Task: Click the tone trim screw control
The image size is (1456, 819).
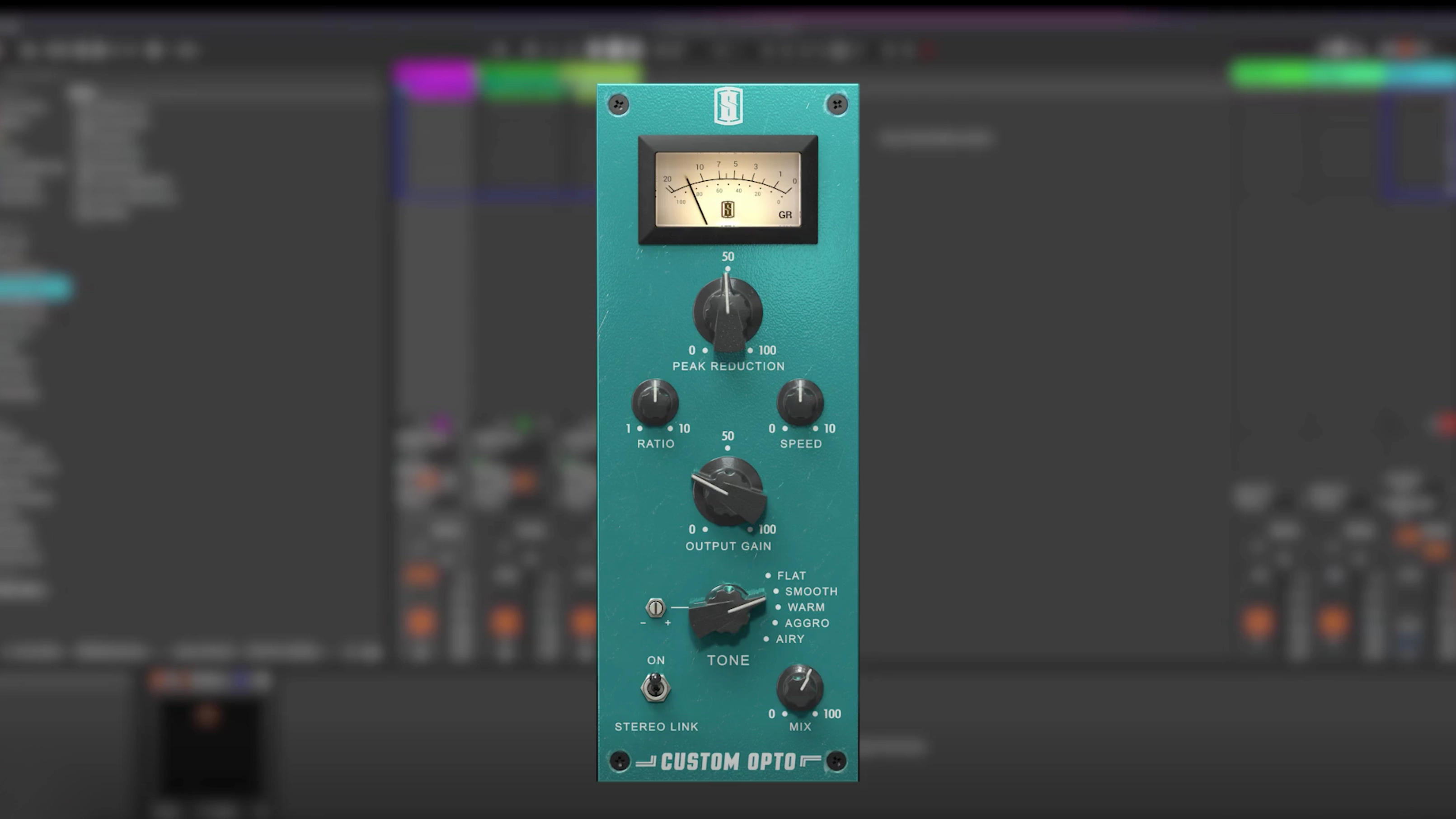Action: coord(655,608)
